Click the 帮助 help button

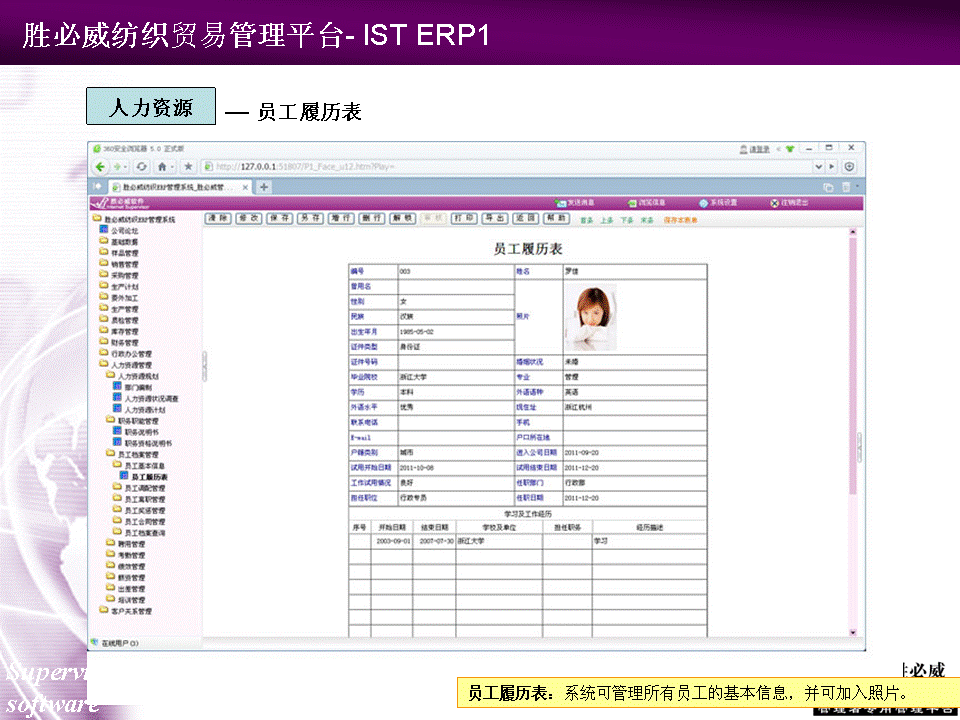(557, 218)
